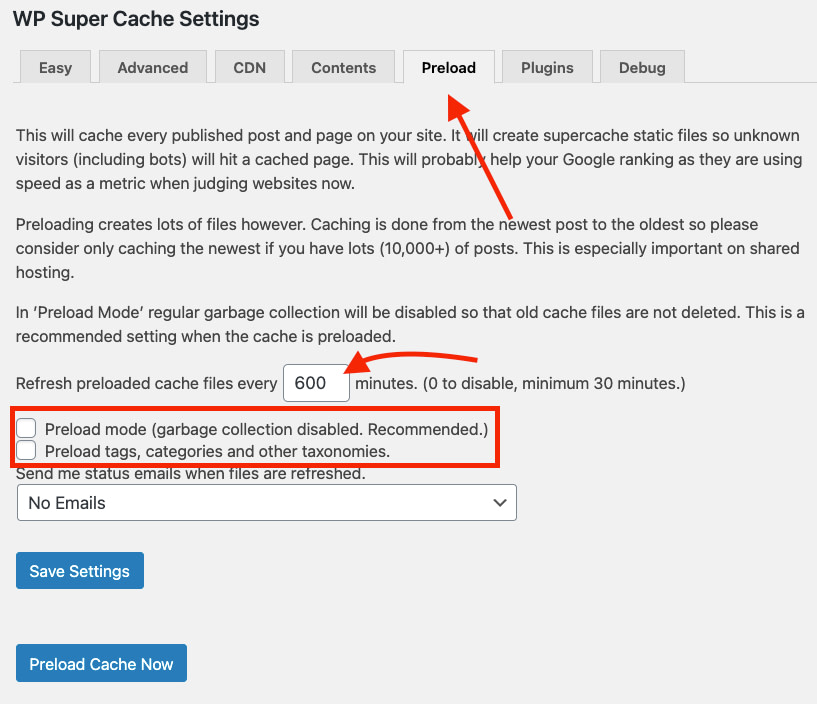
Task: Expand the status emails selection menu
Action: (x=266, y=502)
